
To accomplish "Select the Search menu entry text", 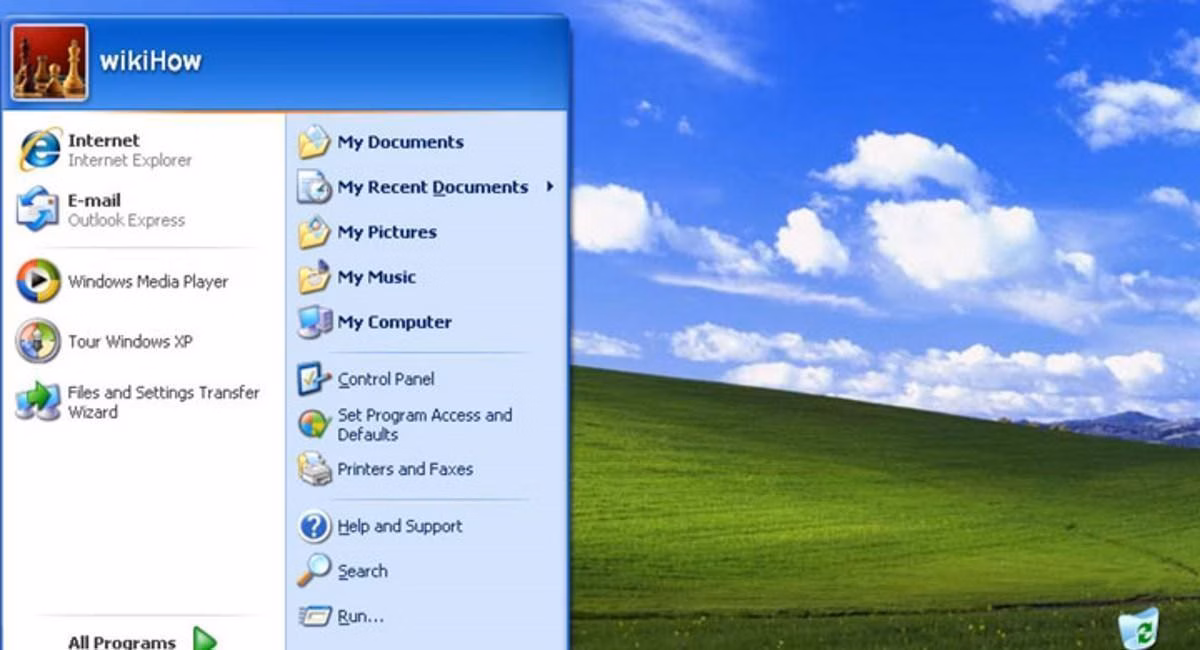I will [362, 571].
